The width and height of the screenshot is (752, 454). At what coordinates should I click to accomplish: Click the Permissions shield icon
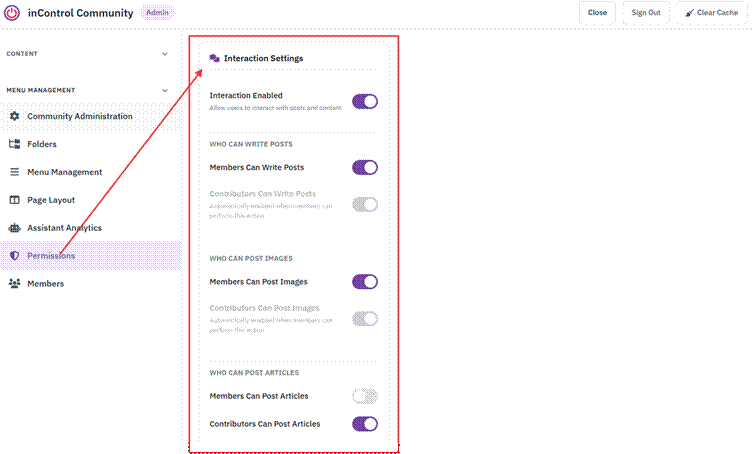point(14,256)
